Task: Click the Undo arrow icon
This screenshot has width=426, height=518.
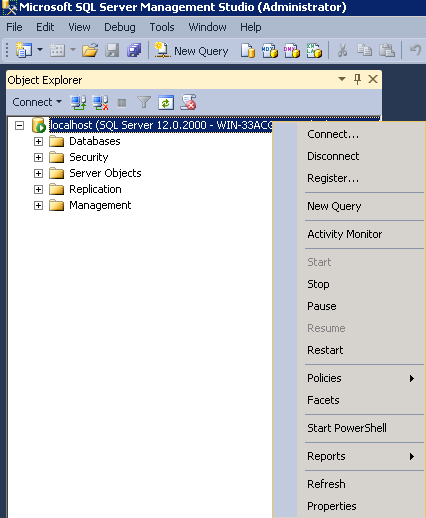Action: [415, 50]
